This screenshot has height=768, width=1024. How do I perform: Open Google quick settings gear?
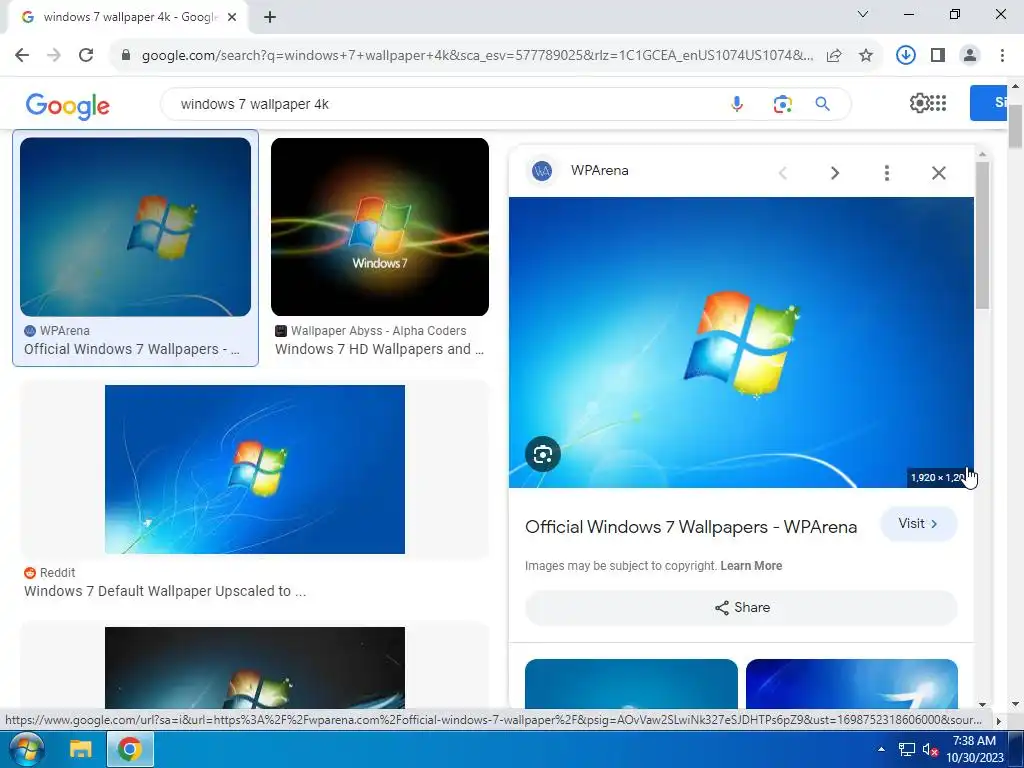(919, 103)
